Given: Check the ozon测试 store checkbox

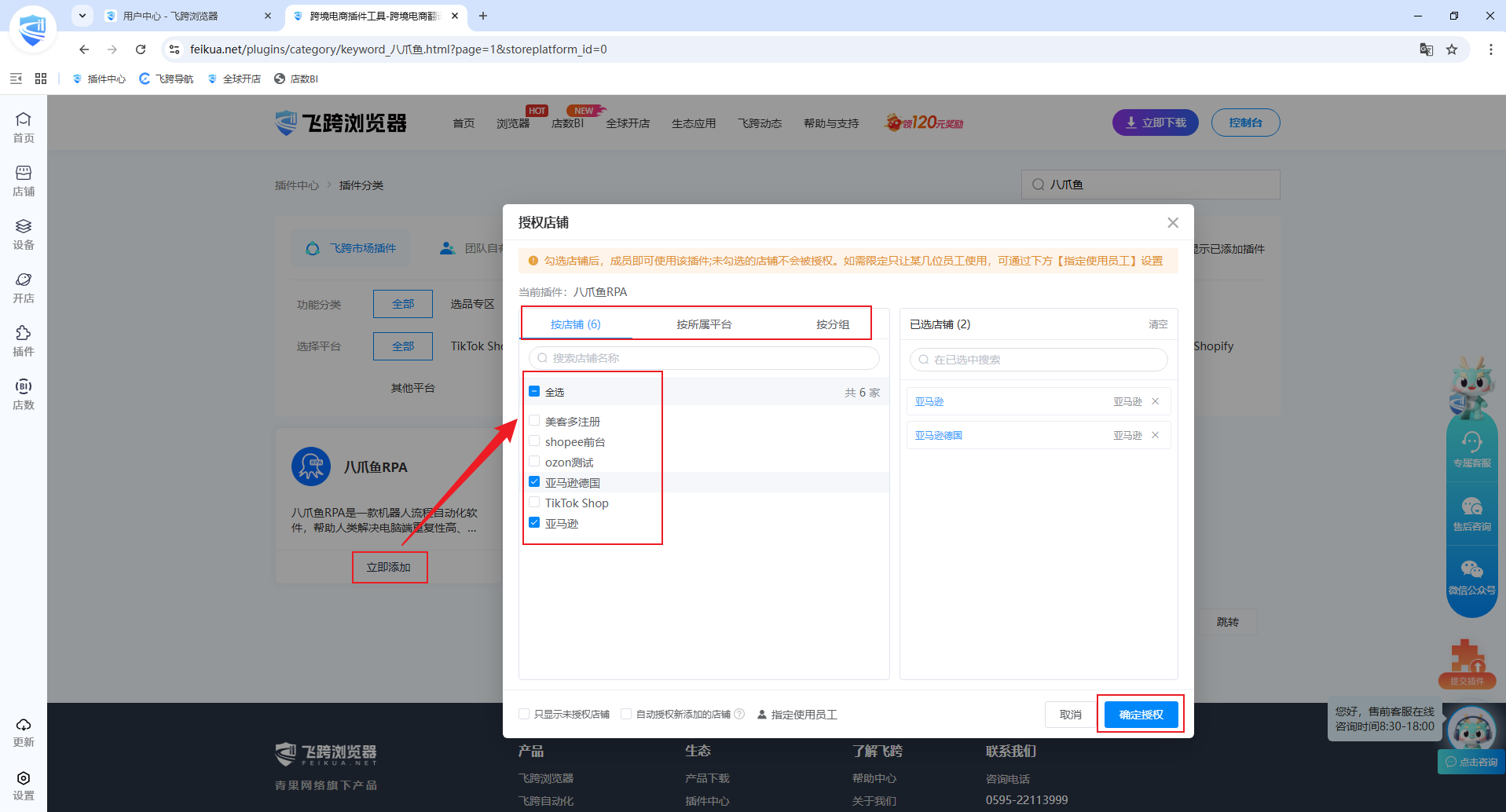Looking at the screenshot, I should (534, 462).
